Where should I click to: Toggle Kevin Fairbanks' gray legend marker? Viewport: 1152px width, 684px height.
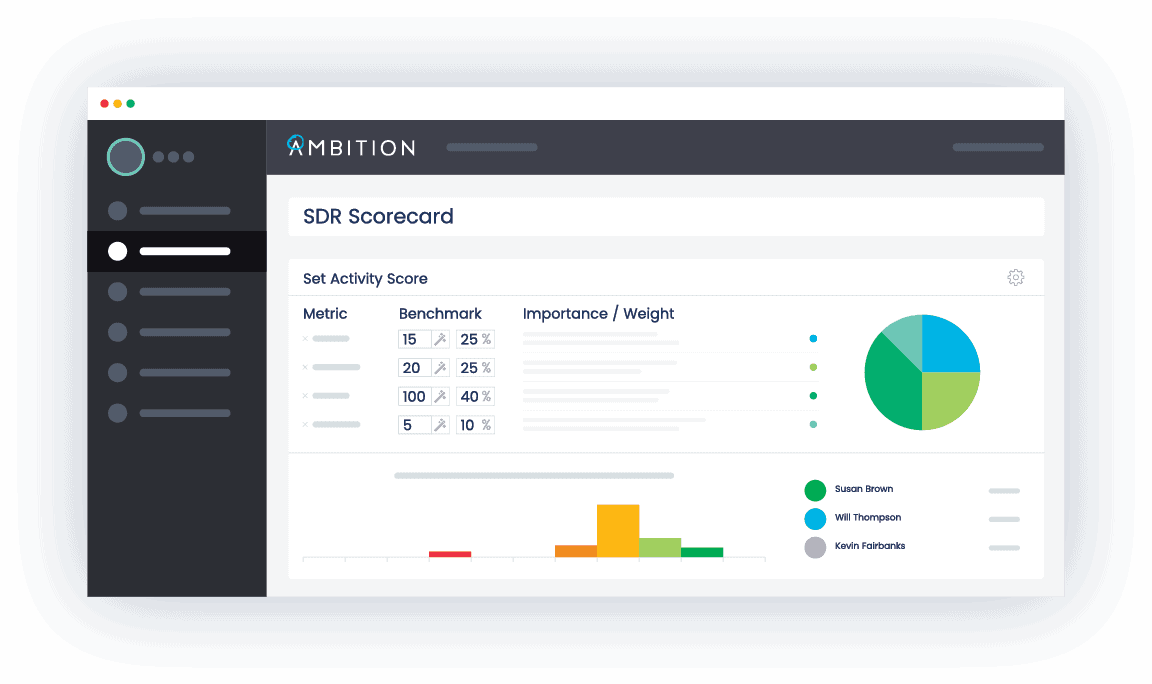click(815, 546)
